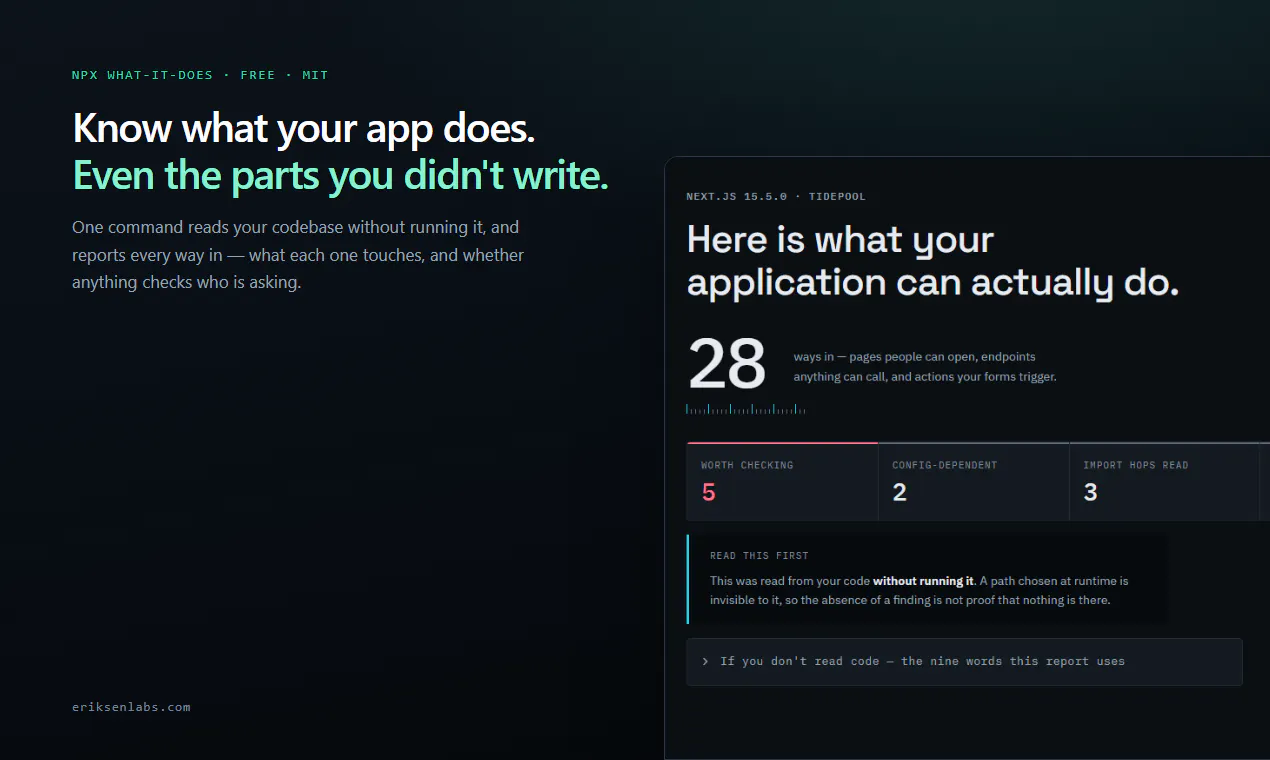Click the chevron beside 'If you don't read code'
1270x760 pixels.
706,662
